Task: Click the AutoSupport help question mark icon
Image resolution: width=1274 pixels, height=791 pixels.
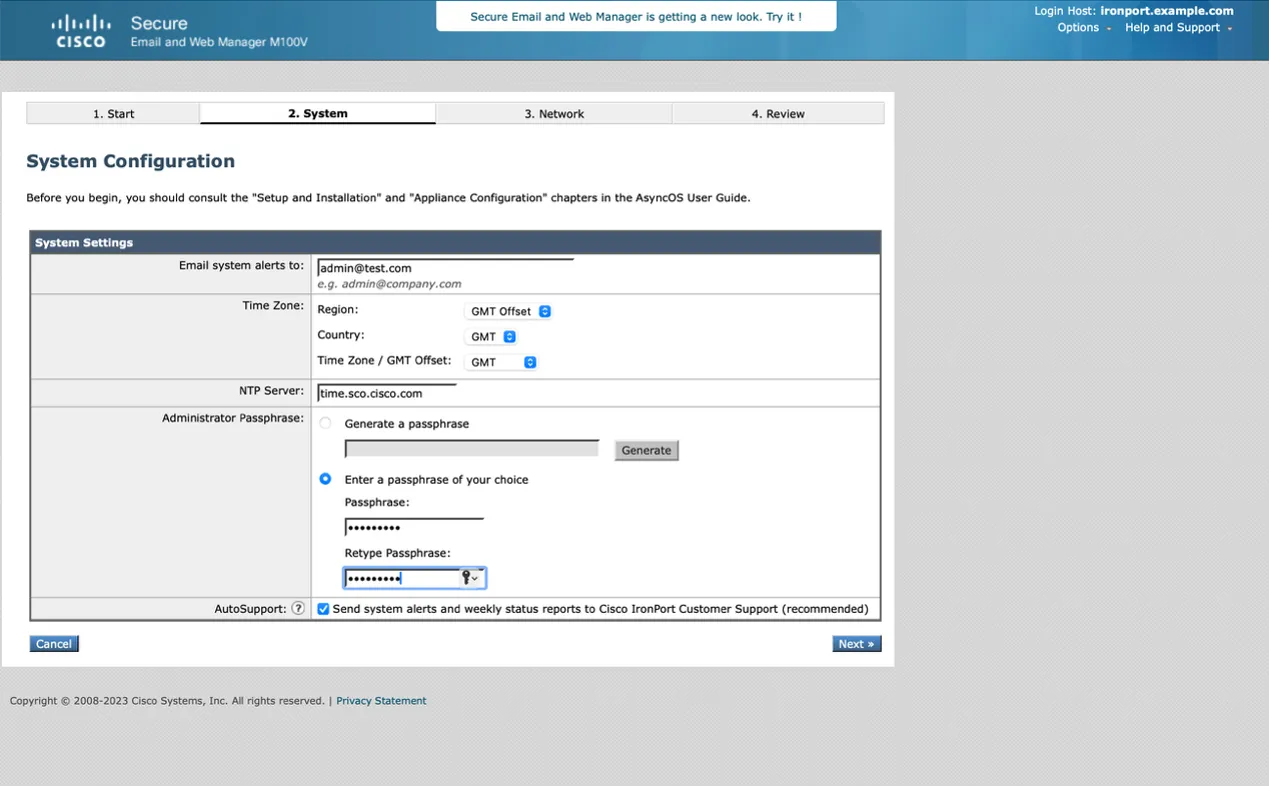Action: 298,608
